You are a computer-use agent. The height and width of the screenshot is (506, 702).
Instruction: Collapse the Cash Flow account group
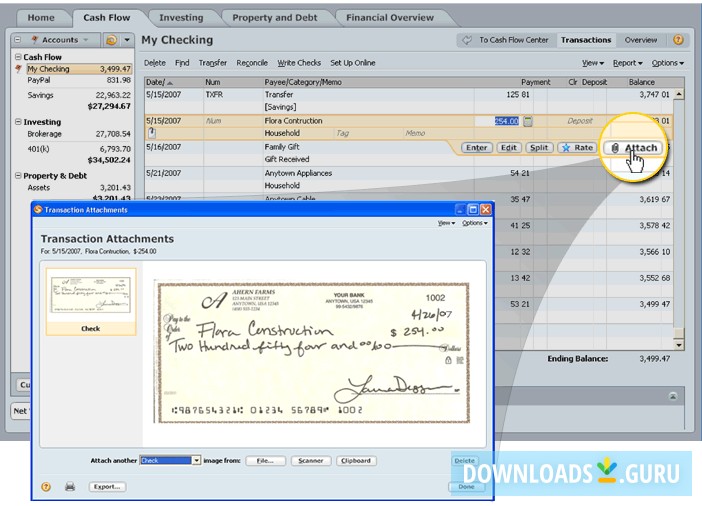click(18, 57)
